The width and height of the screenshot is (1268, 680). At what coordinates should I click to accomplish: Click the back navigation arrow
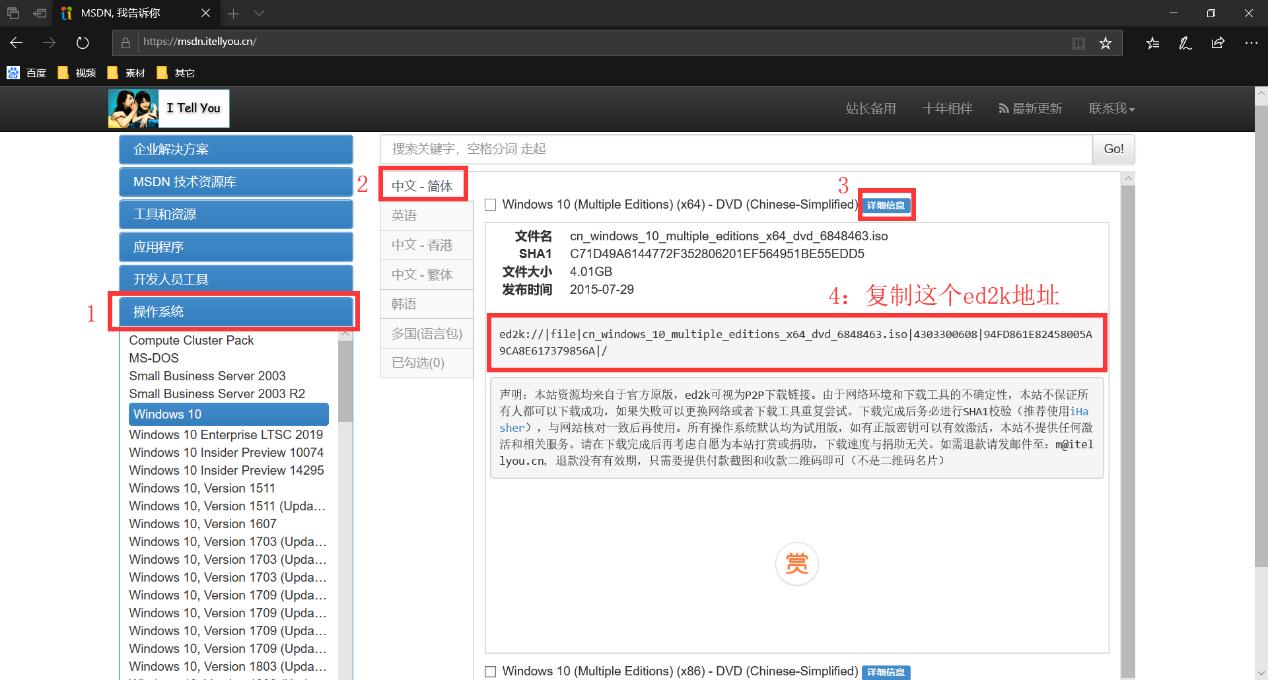(x=16, y=42)
